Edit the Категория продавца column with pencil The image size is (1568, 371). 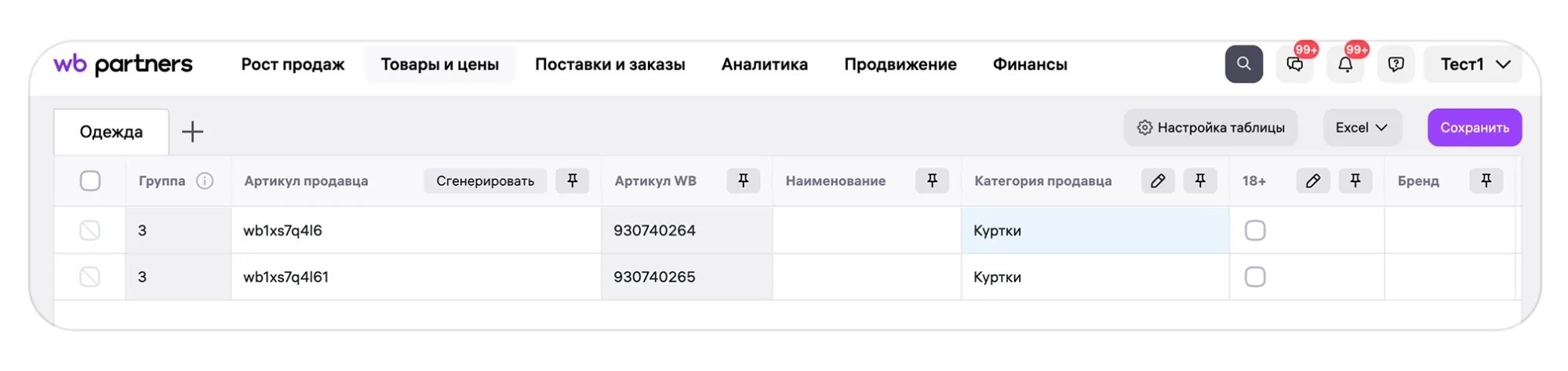tap(1158, 180)
